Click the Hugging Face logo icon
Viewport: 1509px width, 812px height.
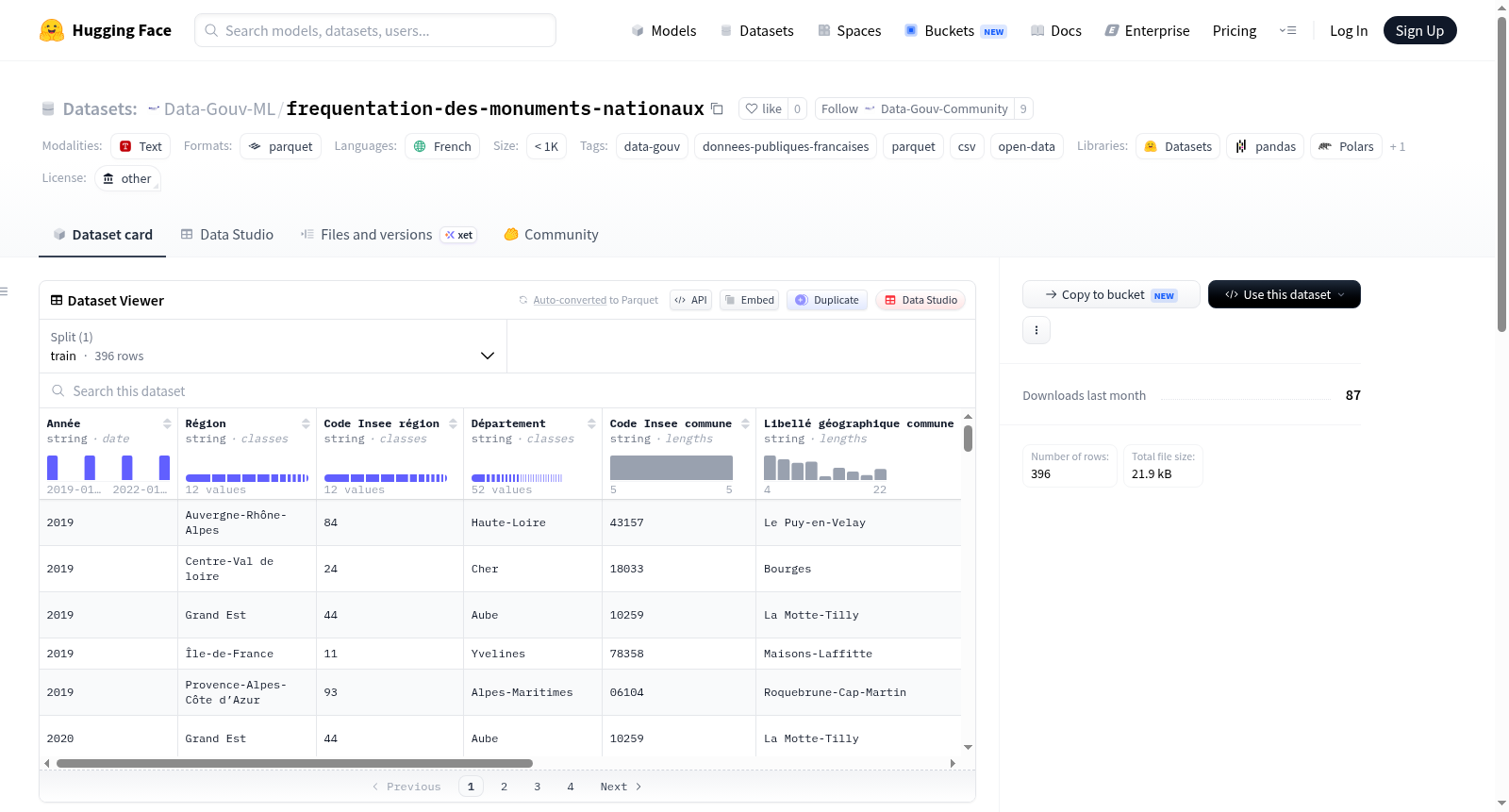click(x=52, y=30)
